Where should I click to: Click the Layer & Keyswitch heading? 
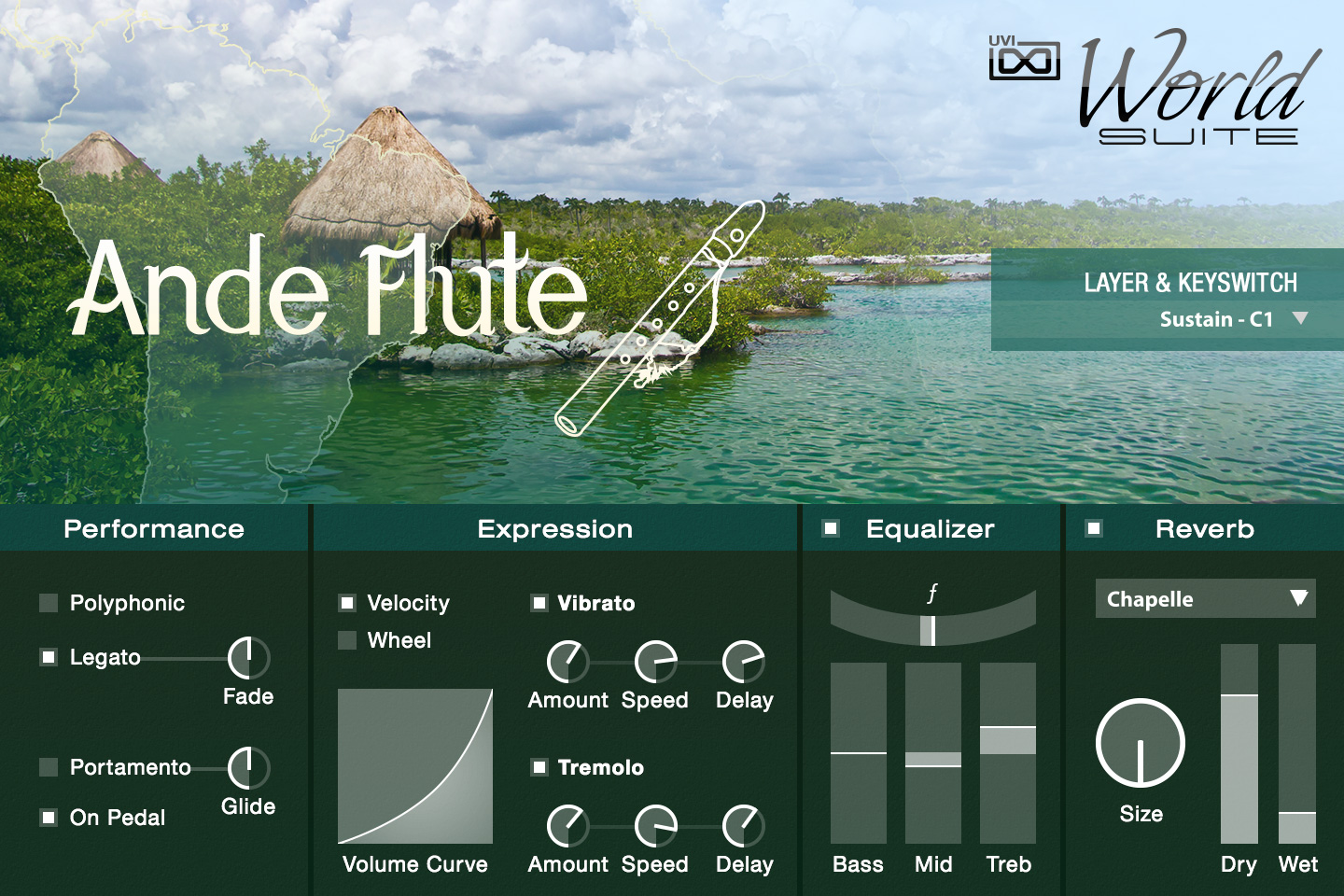pos(1191,283)
